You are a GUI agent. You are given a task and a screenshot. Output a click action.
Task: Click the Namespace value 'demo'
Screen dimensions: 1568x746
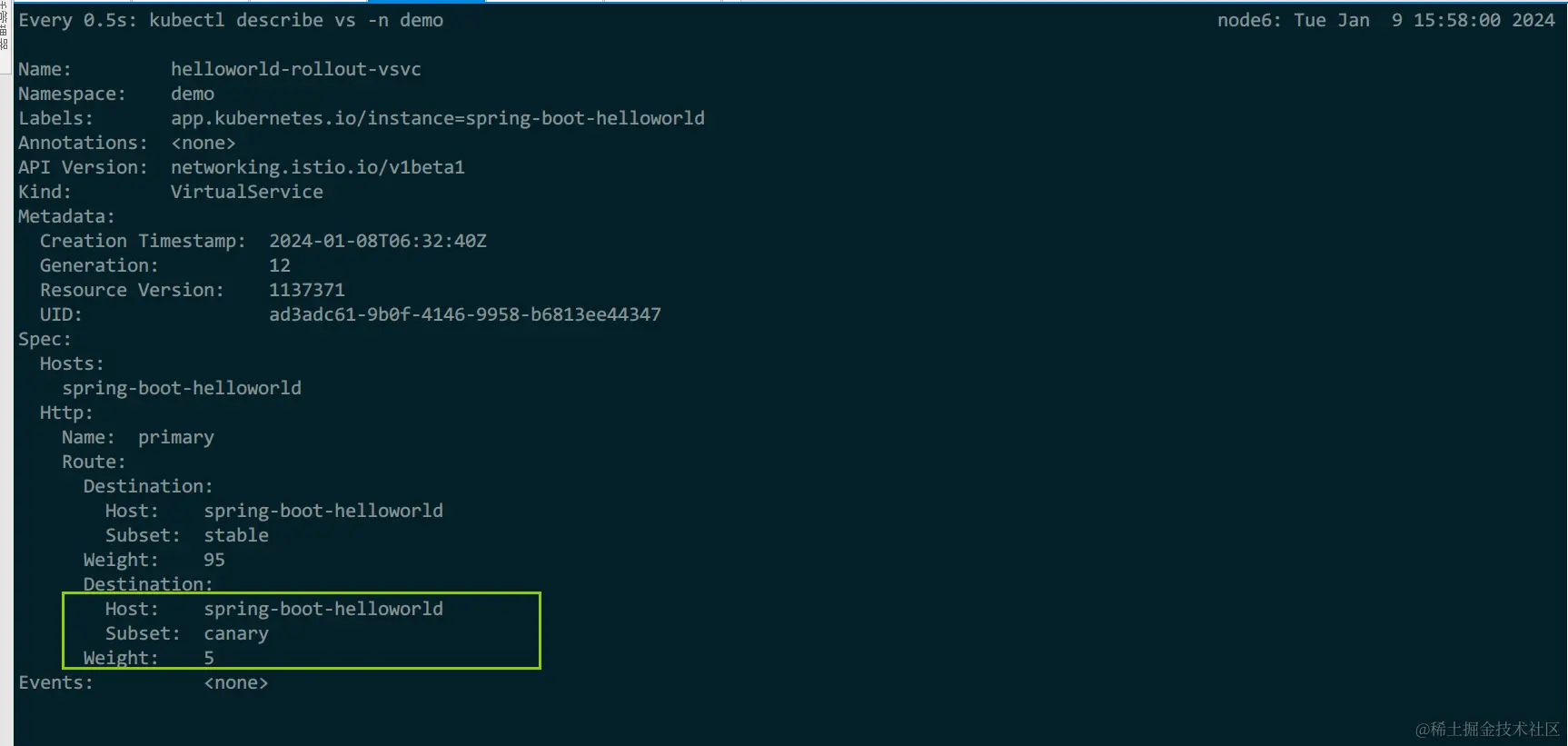pos(193,94)
